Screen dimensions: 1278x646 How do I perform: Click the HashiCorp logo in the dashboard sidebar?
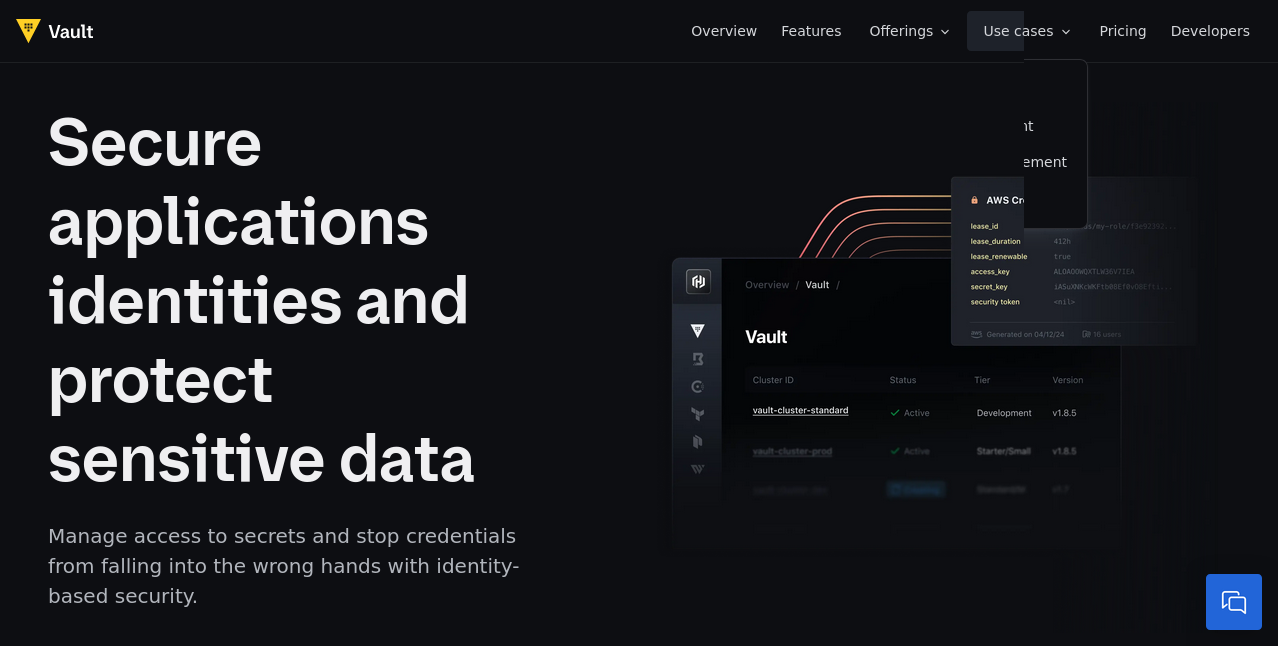tap(698, 281)
